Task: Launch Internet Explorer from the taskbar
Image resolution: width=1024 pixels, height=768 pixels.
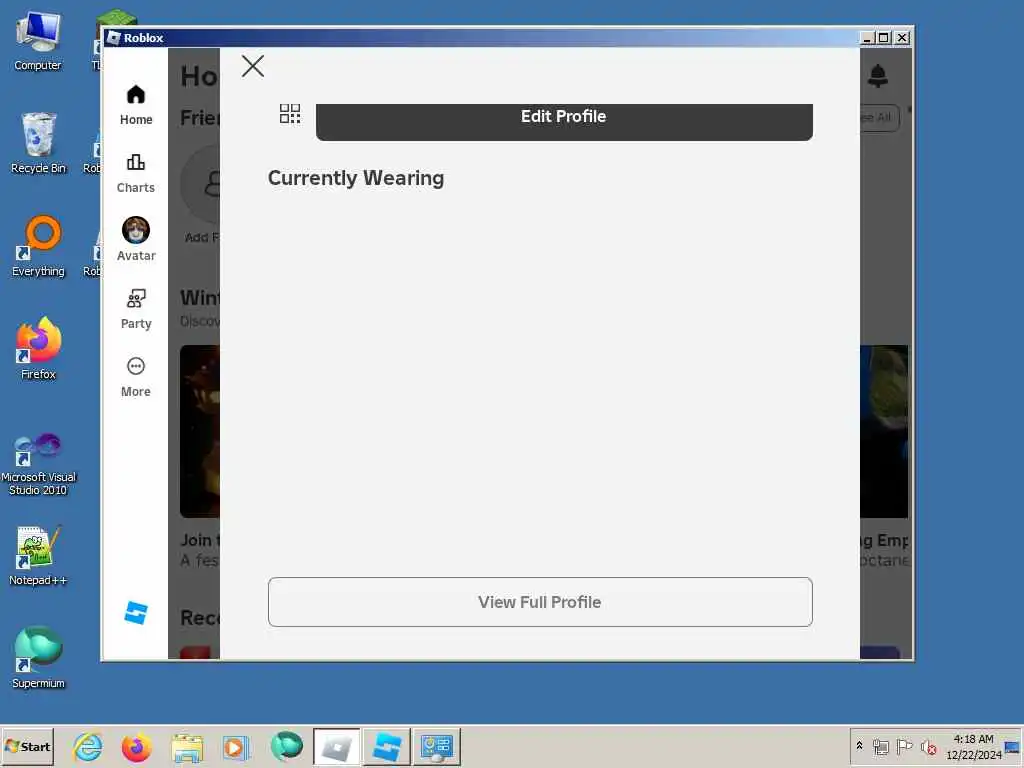Action: tap(88, 747)
